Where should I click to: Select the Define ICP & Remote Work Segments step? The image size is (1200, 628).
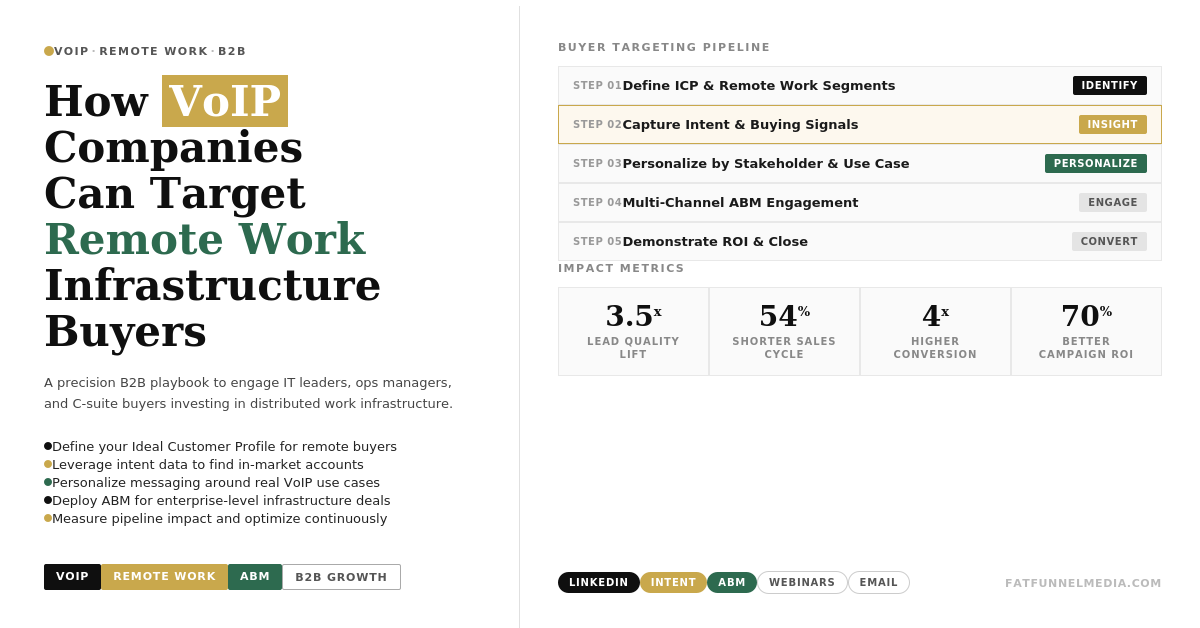(758, 86)
